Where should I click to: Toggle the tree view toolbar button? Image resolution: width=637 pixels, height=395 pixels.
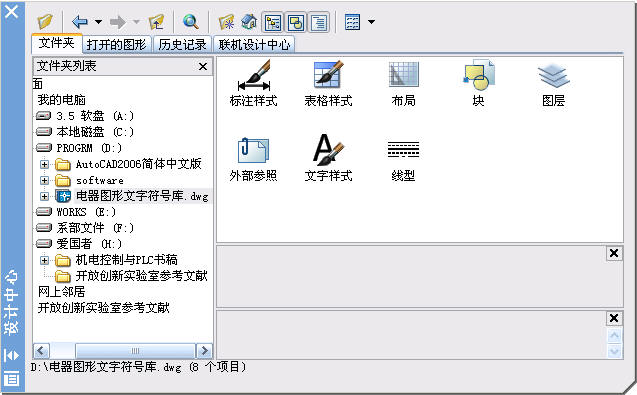point(273,22)
